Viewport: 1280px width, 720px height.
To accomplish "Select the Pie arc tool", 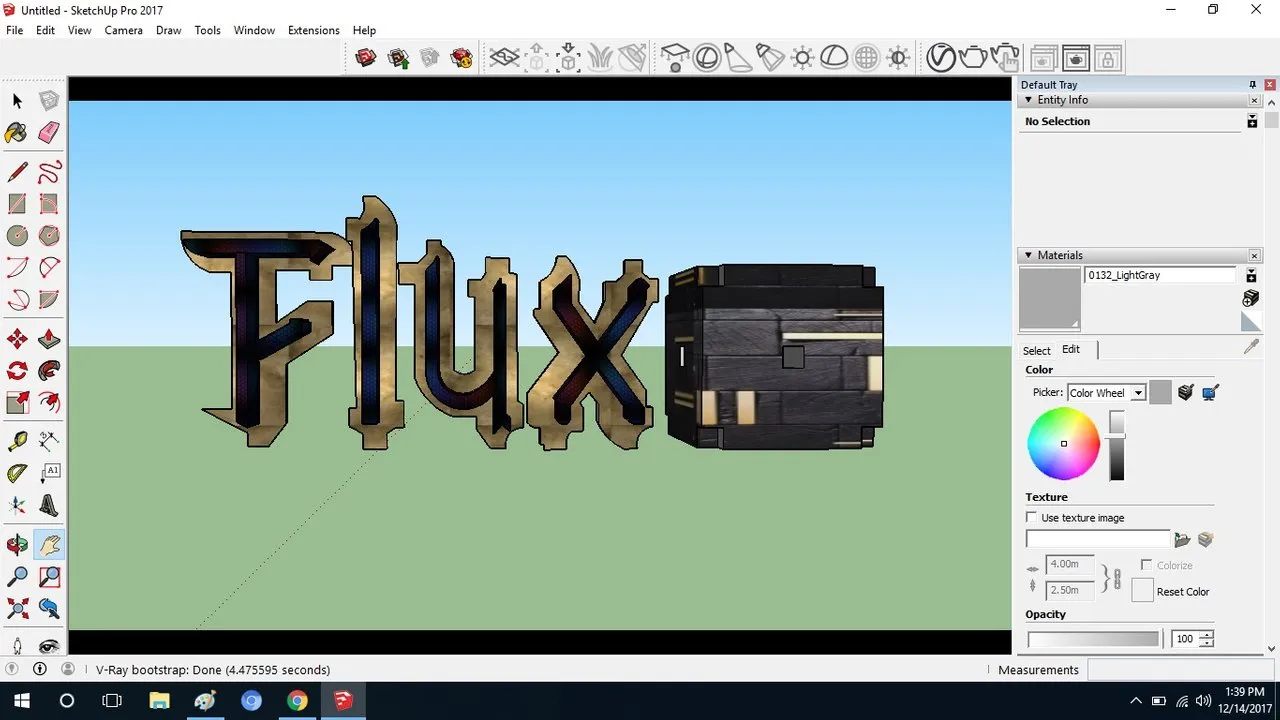I will pos(49,300).
